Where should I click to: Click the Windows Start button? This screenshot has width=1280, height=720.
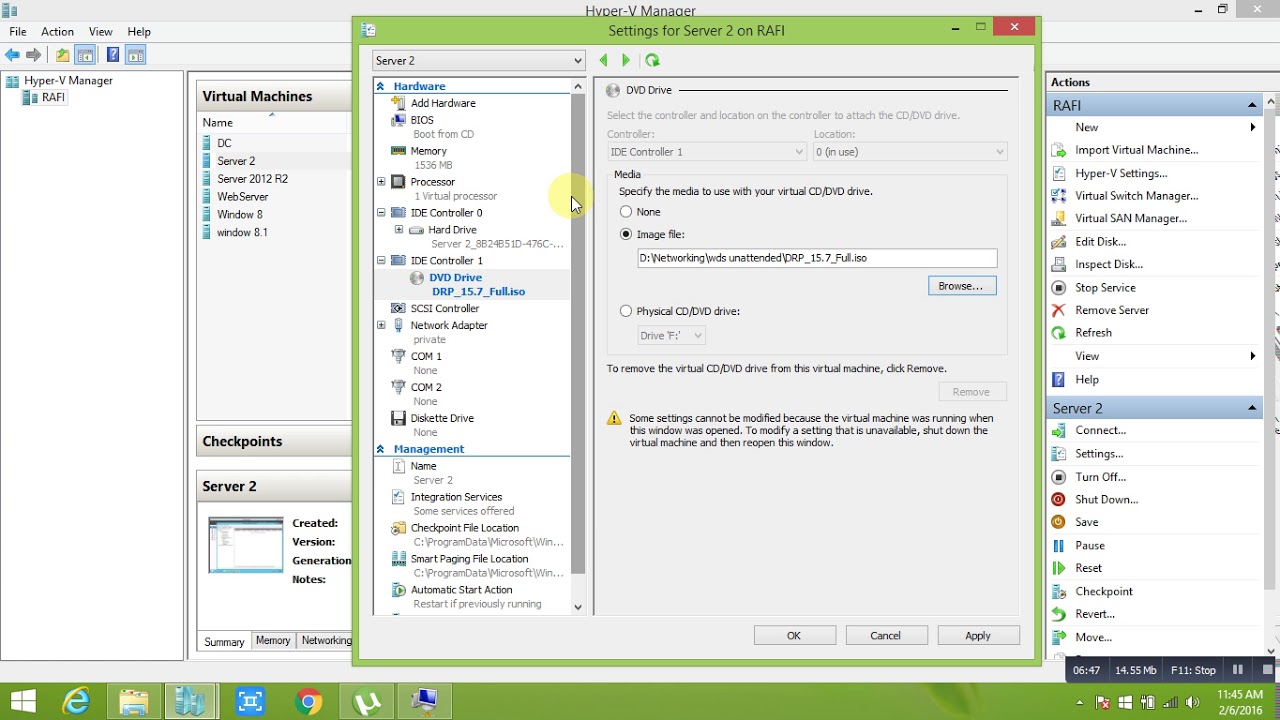point(22,702)
